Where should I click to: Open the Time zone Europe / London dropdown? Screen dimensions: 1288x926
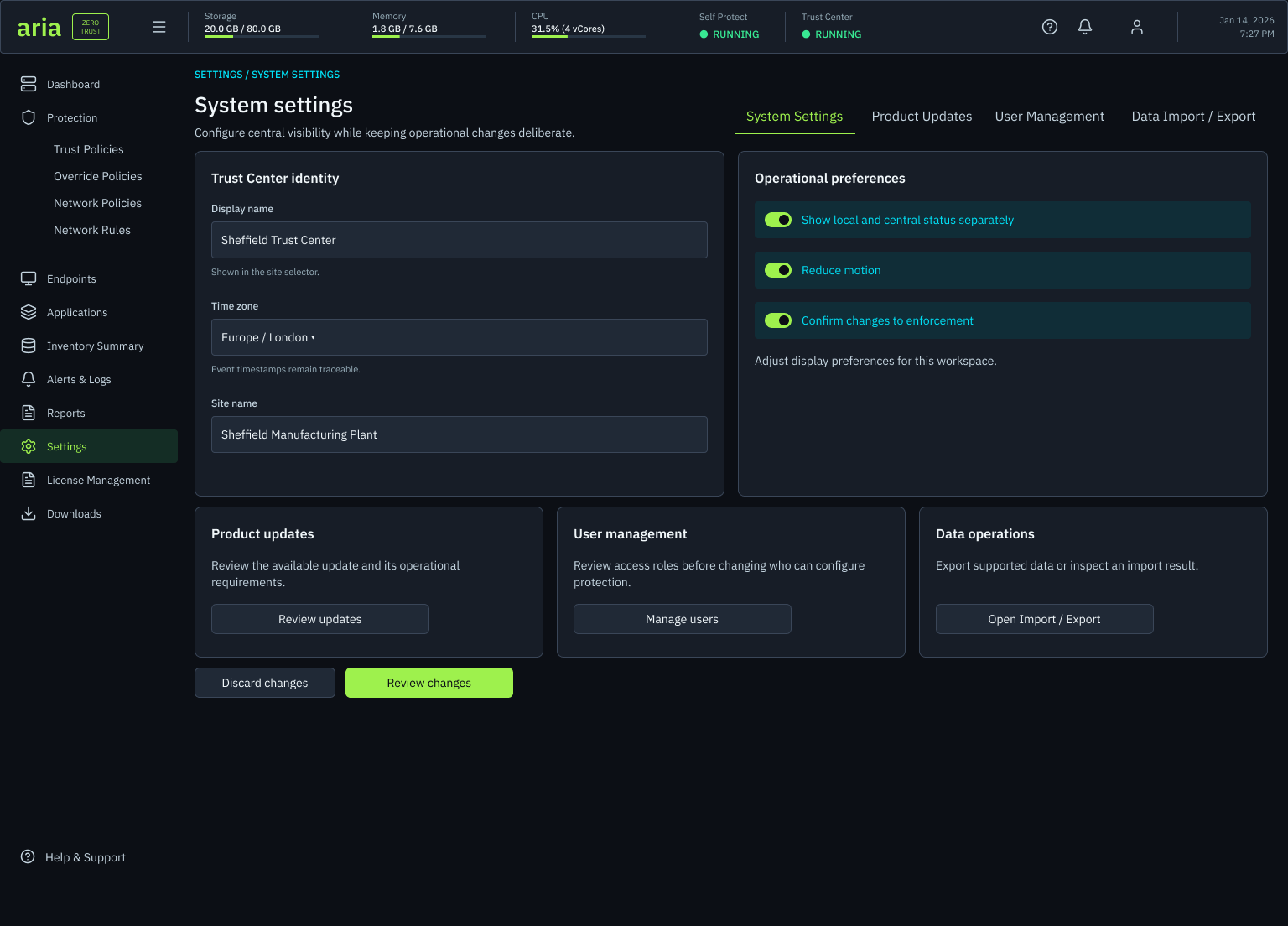click(460, 337)
